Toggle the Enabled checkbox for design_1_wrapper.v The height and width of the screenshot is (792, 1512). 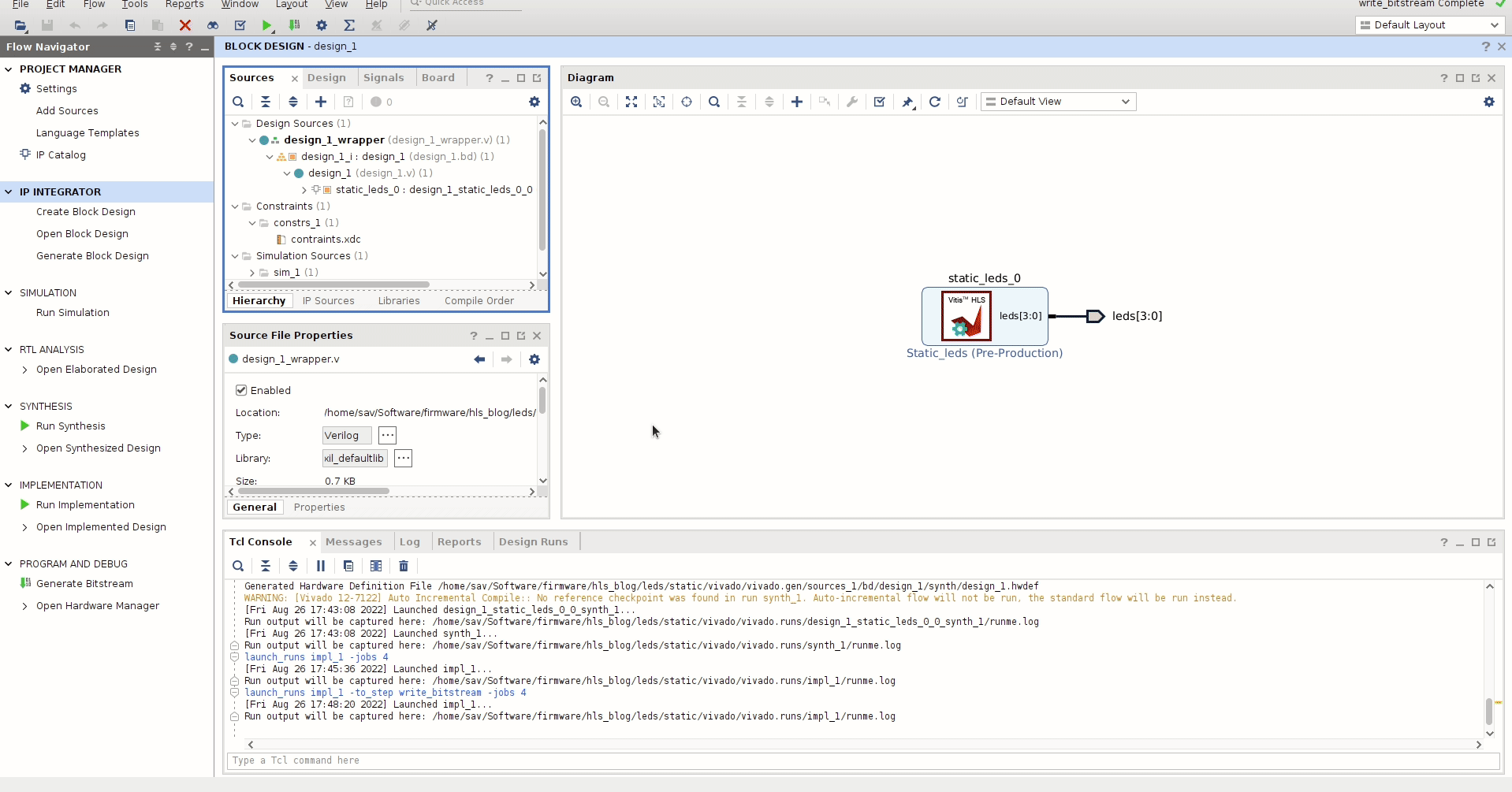click(241, 390)
